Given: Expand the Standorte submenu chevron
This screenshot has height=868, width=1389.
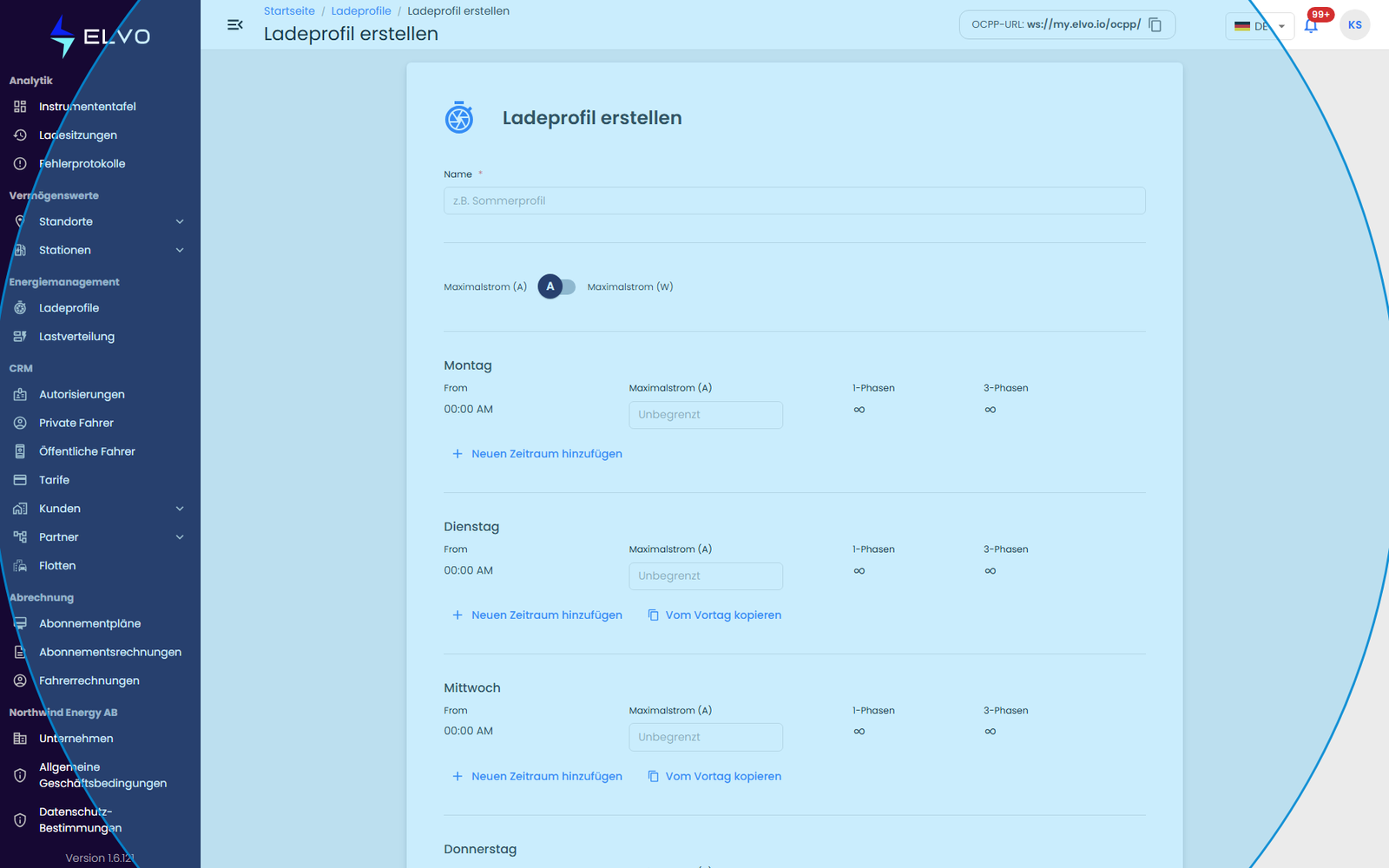Looking at the screenshot, I should [x=180, y=222].
